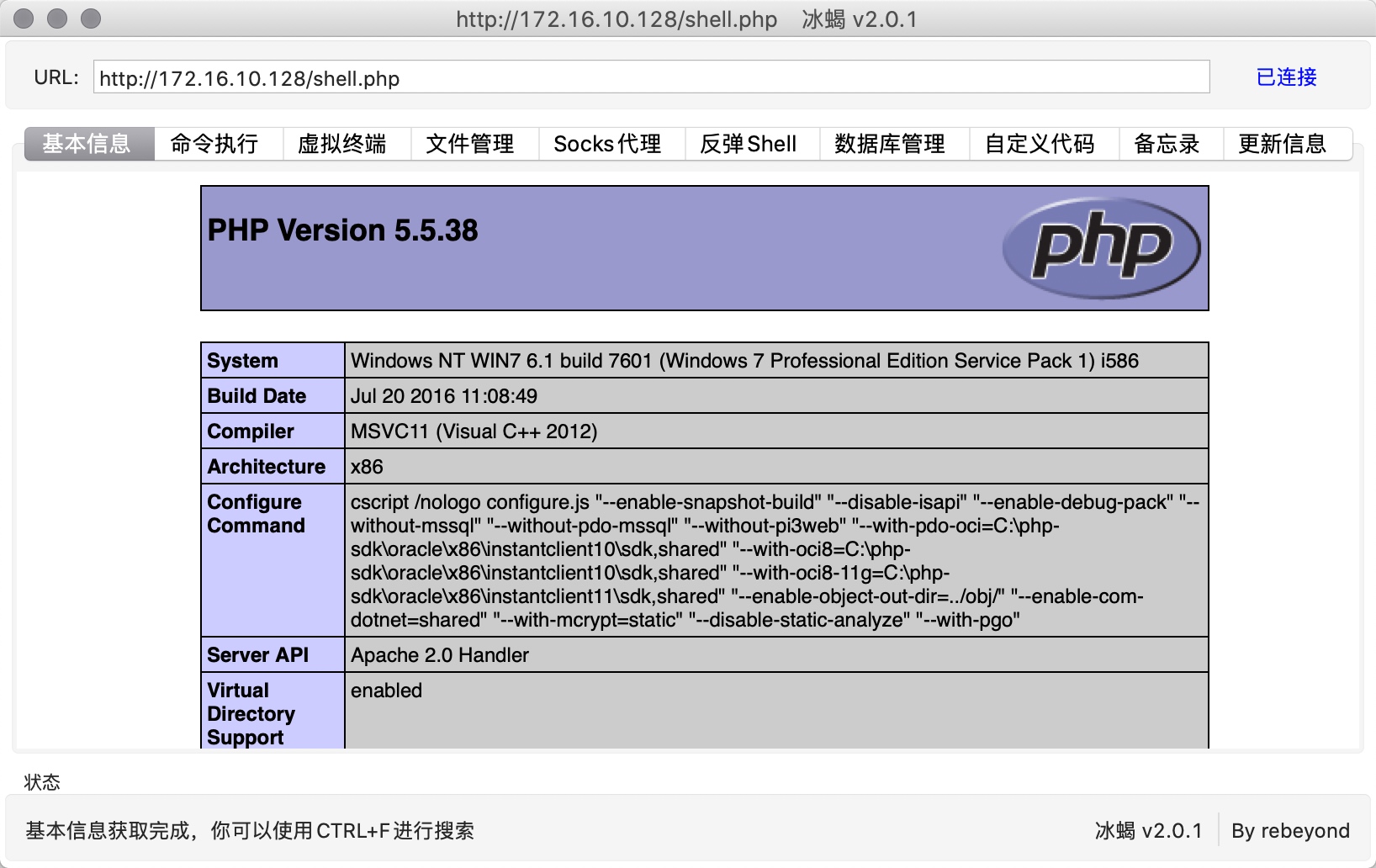Click the MSVC11 (Visual C++ 2012) value

(x=474, y=431)
